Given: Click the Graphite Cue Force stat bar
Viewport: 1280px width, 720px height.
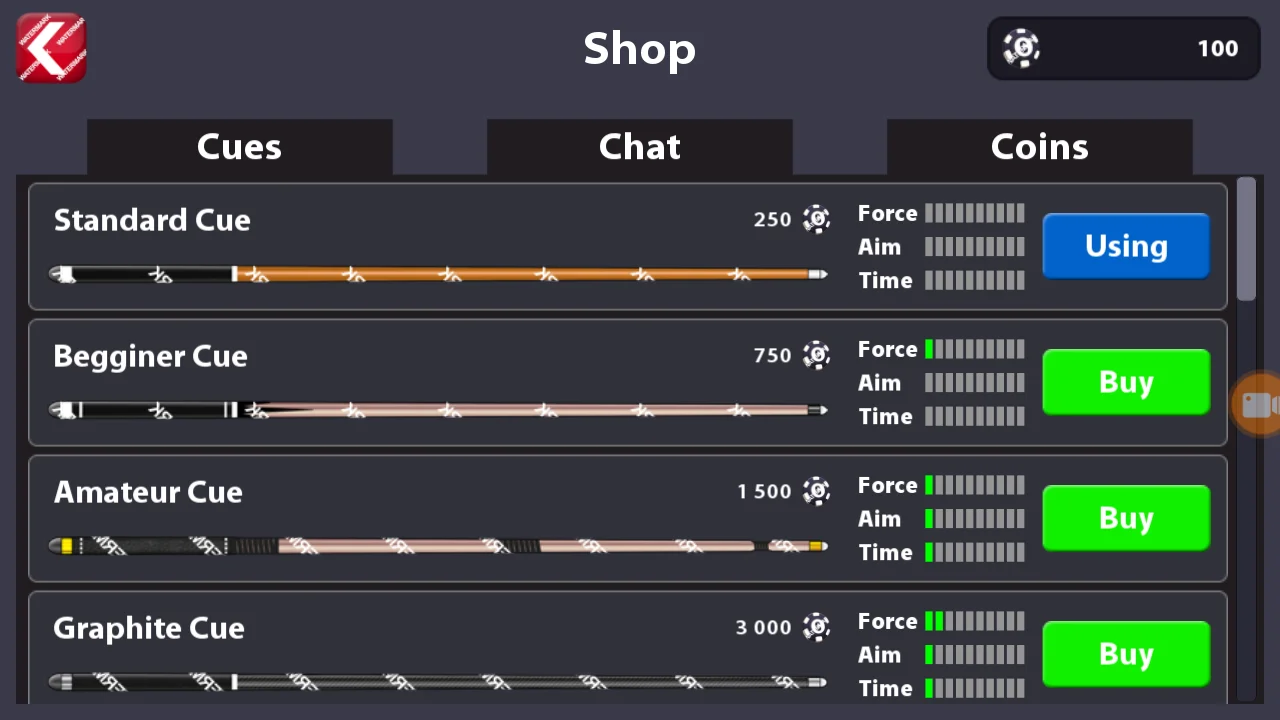Looking at the screenshot, I should tap(974, 621).
